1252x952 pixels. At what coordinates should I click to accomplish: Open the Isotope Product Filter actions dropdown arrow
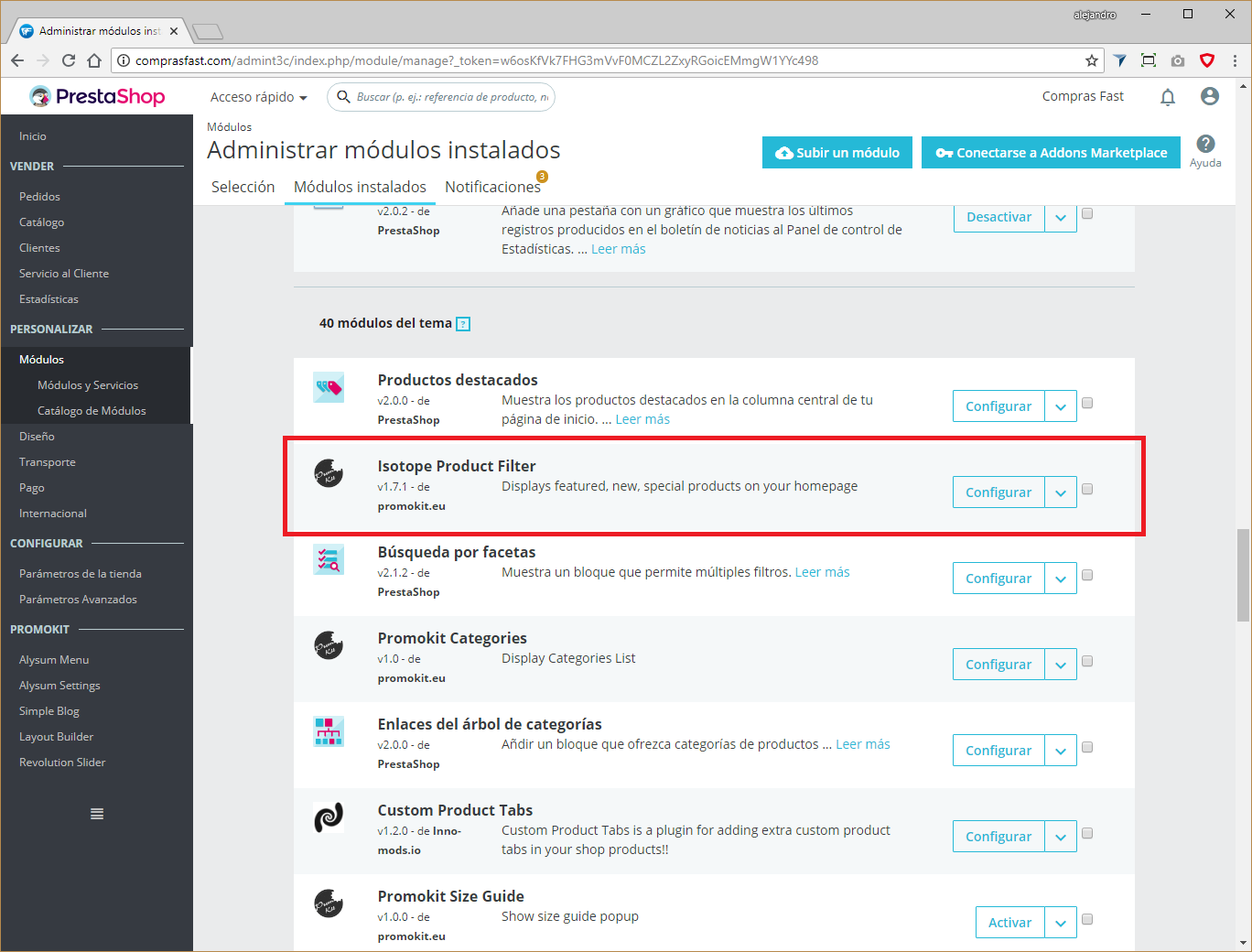click(1061, 492)
